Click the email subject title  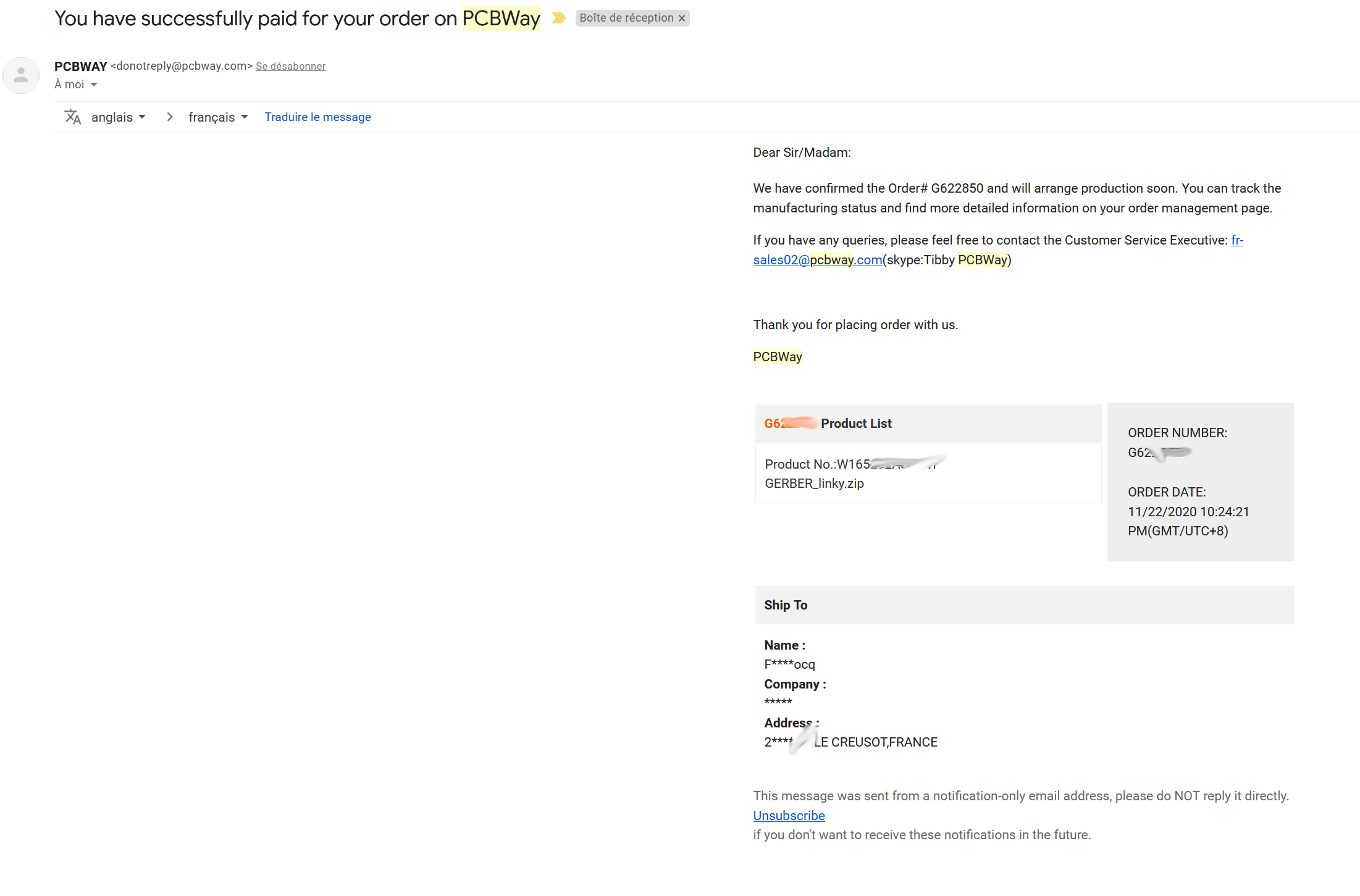298,18
